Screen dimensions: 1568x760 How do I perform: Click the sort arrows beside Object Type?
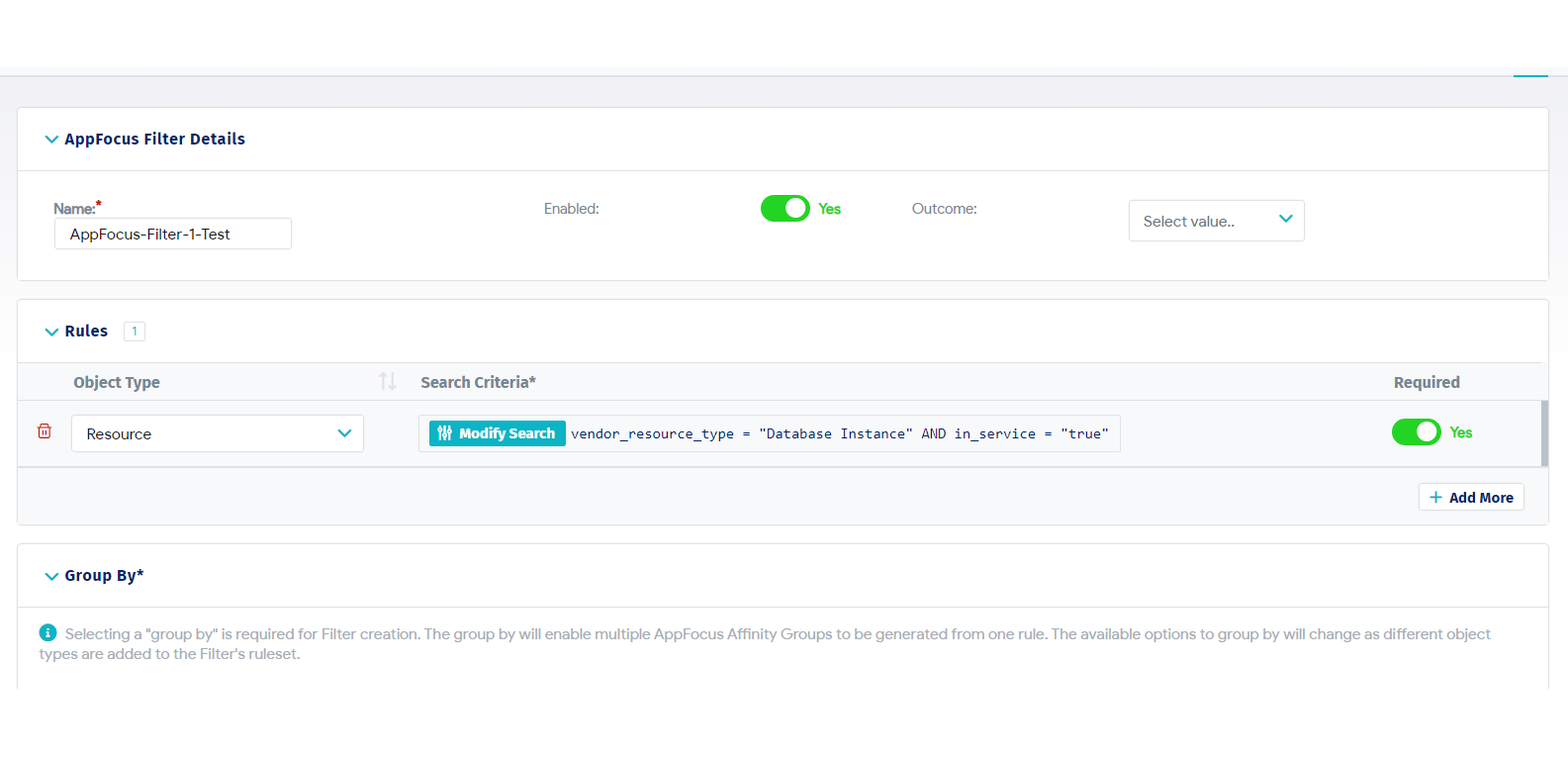pyautogui.click(x=387, y=381)
